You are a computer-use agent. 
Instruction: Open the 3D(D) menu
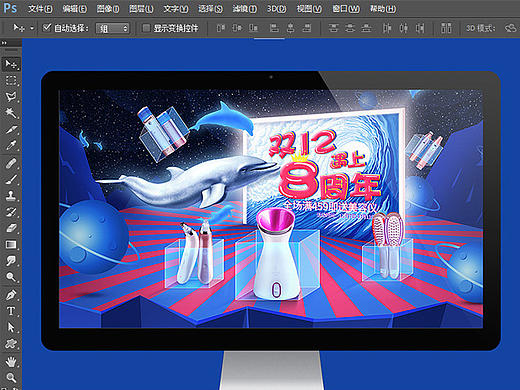(x=276, y=9)
